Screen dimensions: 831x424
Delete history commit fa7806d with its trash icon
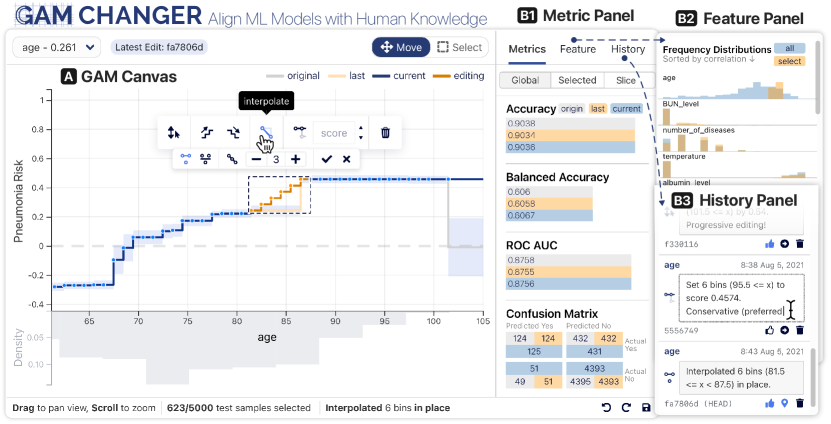click(x=800, y=403)
